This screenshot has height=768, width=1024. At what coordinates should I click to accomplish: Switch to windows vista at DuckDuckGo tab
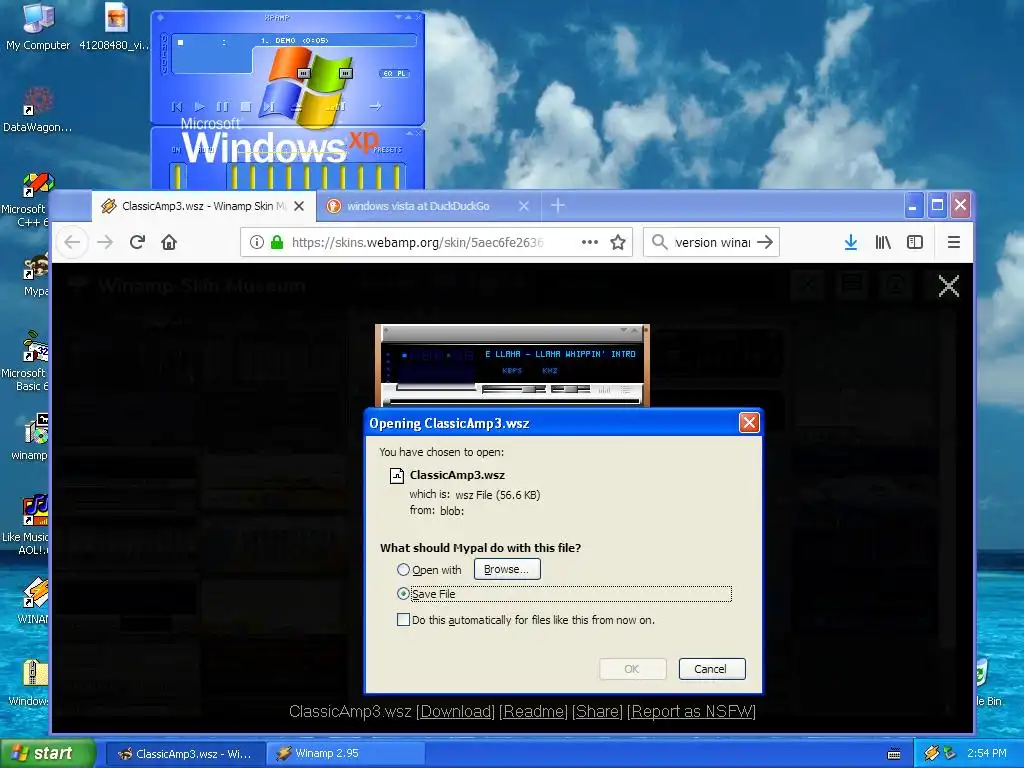428,206
